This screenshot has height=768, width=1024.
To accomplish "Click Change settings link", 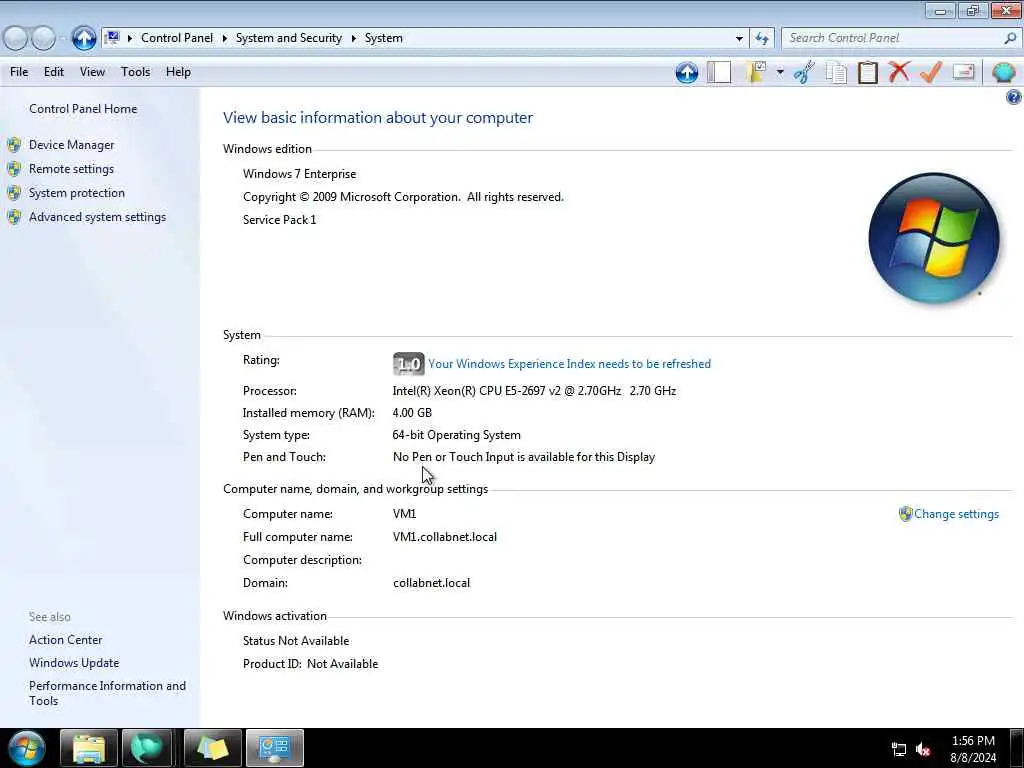I will [956, 514].
